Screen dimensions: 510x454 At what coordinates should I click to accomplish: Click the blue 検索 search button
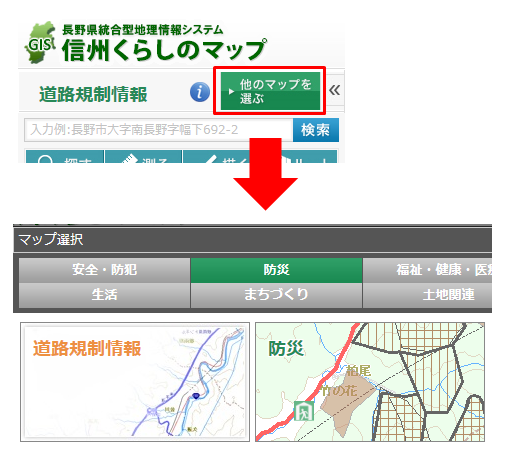pos(316,130)
